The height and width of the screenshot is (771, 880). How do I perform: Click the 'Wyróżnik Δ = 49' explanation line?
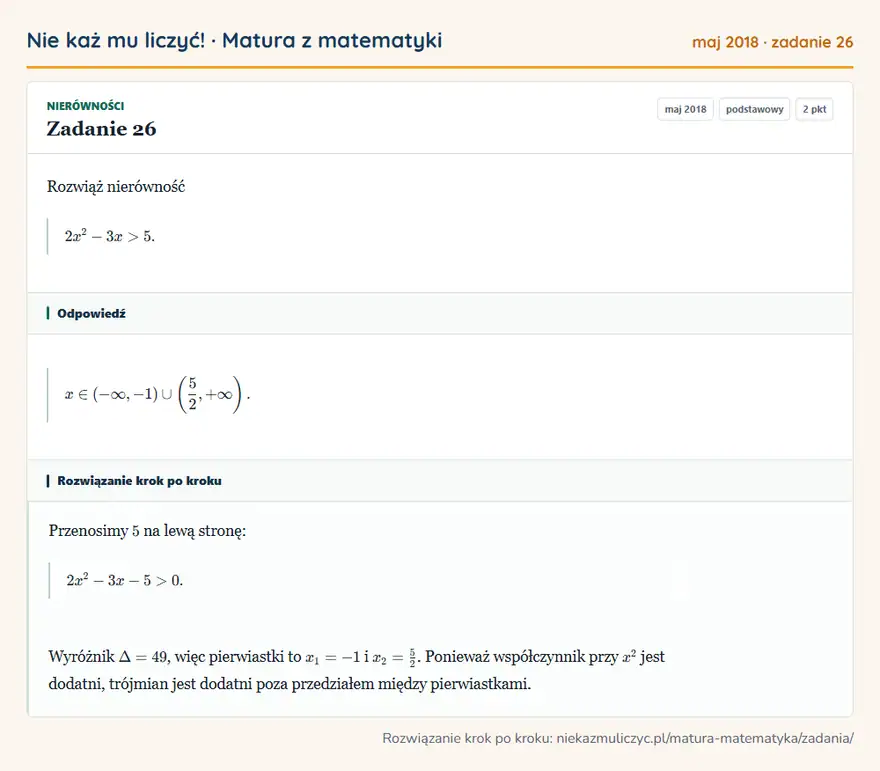[356, 657]
